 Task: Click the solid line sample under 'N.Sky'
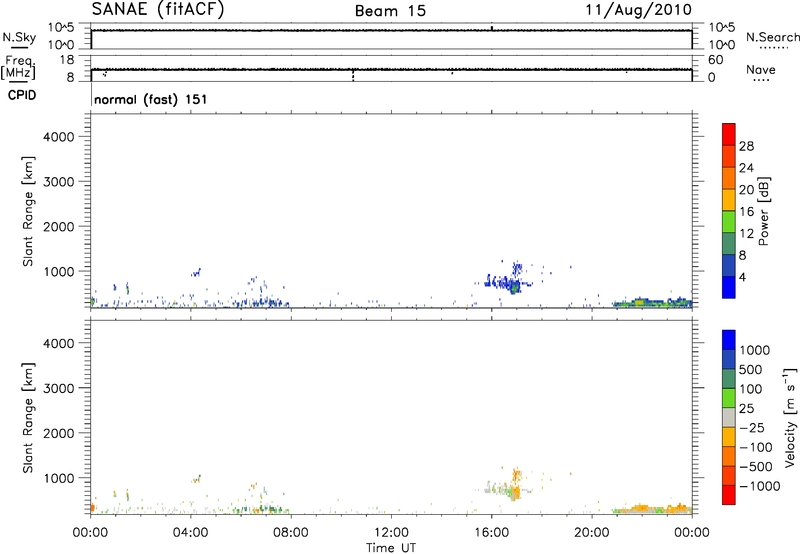click(19, 48)
